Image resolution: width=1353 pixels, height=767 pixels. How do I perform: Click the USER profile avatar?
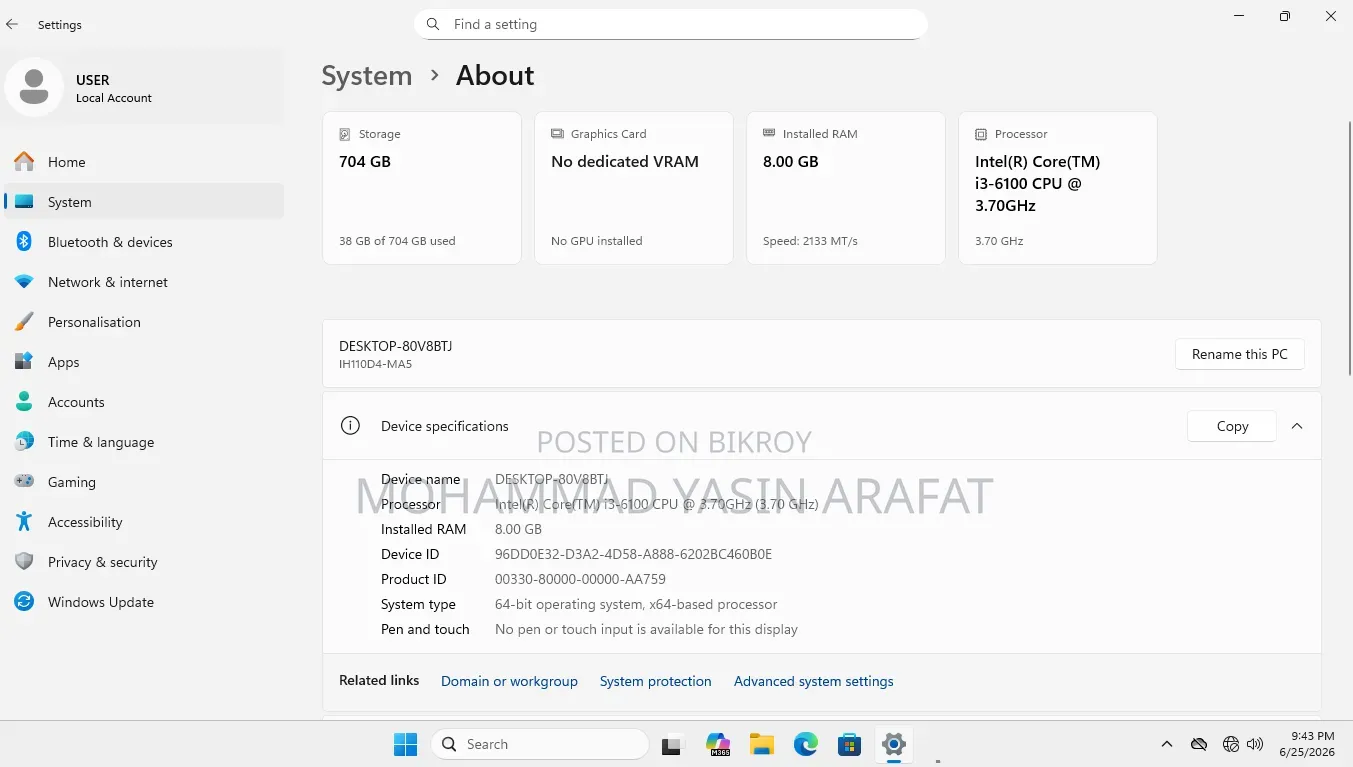point(34,87)
